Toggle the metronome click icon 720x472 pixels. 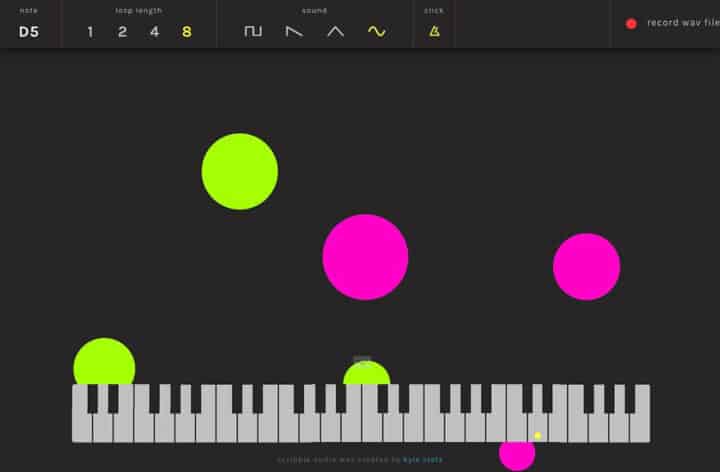tap(434, 31)
